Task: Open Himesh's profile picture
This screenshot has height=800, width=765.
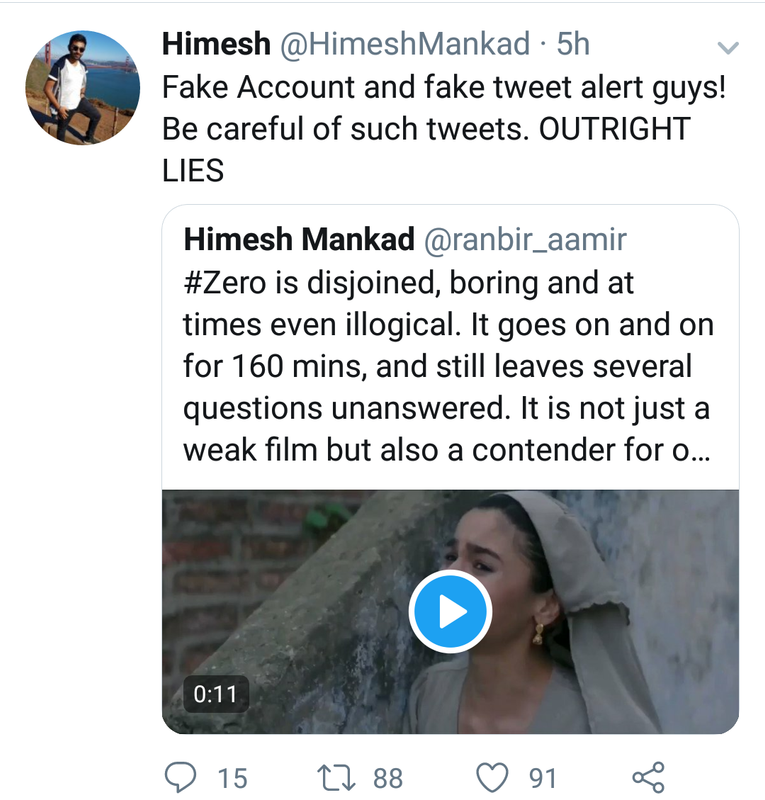Action: 83,87
